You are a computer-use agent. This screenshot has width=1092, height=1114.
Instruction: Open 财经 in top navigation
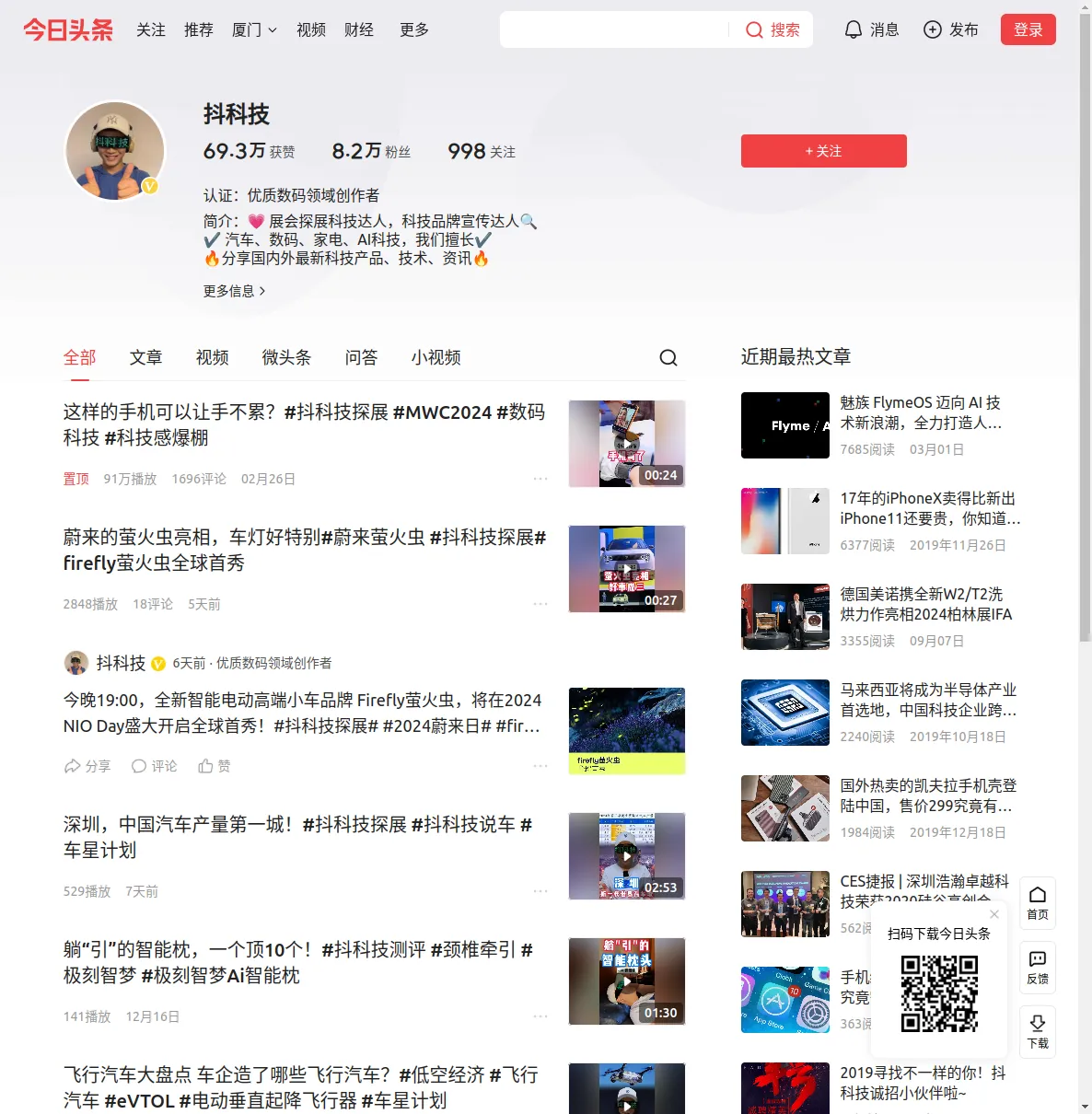click(359, 29)
